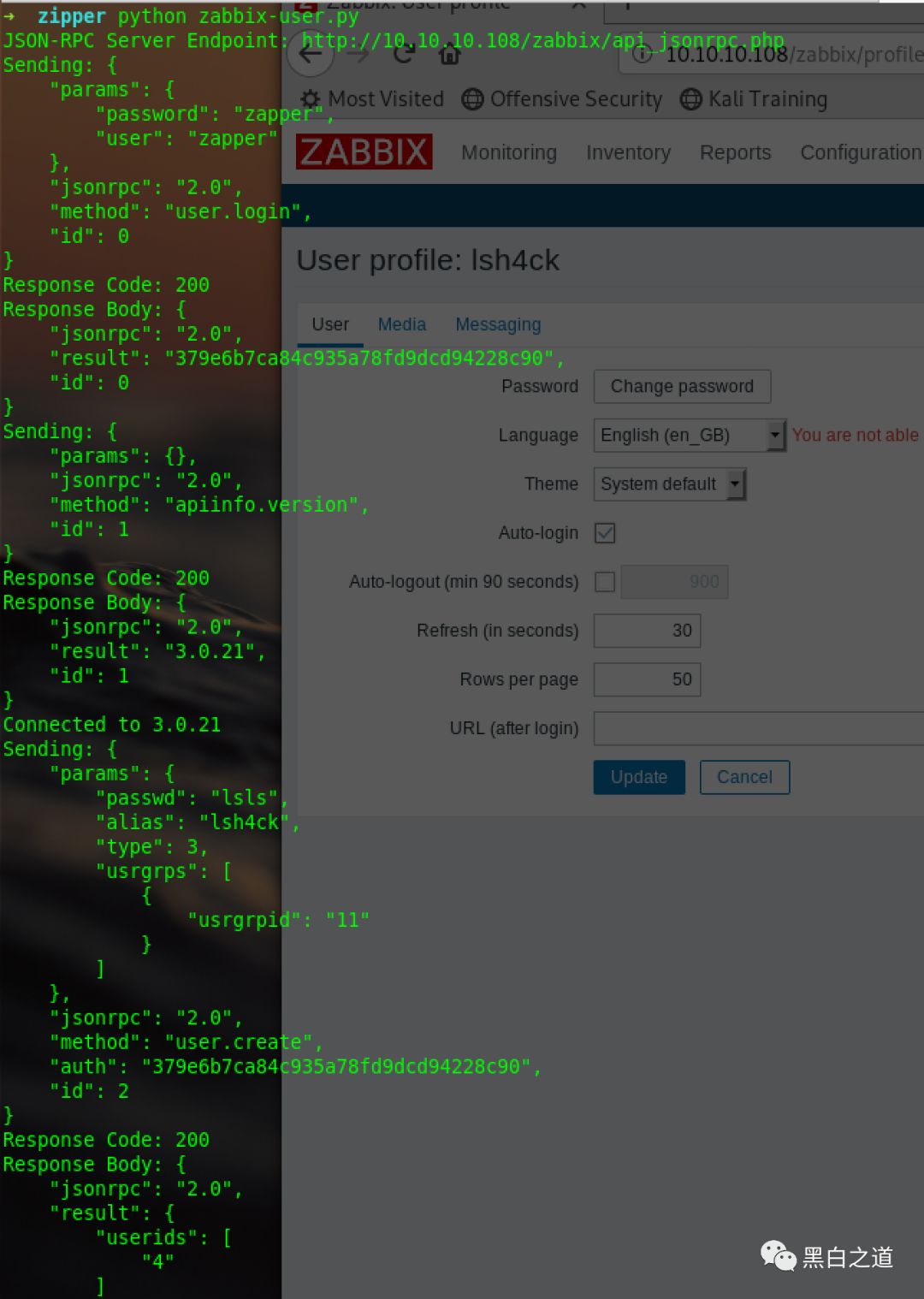Open the Kali Training bookmark
The height and width of the screenshot is (1299, 924).
point(754,99)
